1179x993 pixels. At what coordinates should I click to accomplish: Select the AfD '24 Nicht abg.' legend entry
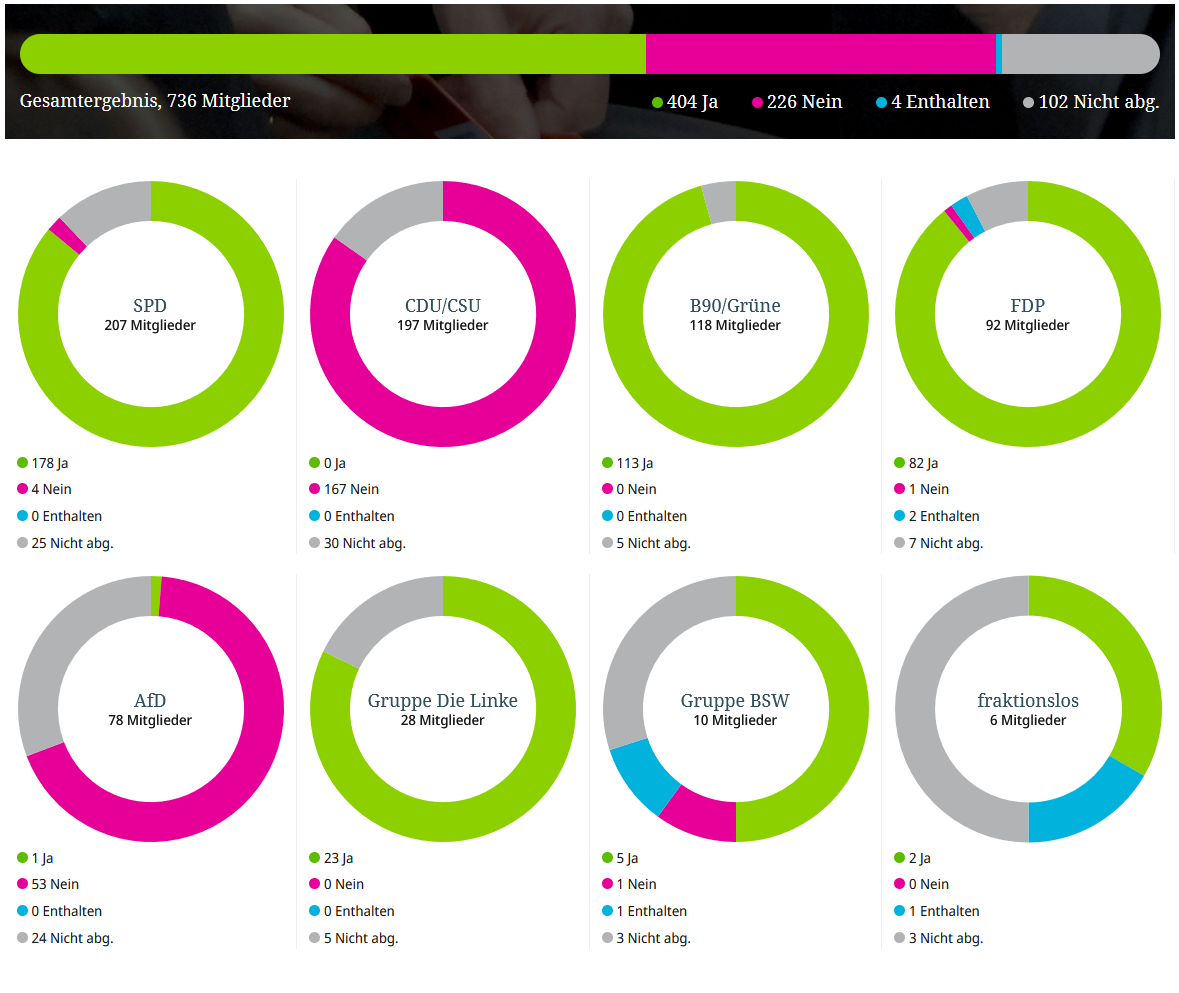pyautogui.click(x=65, y=938)
